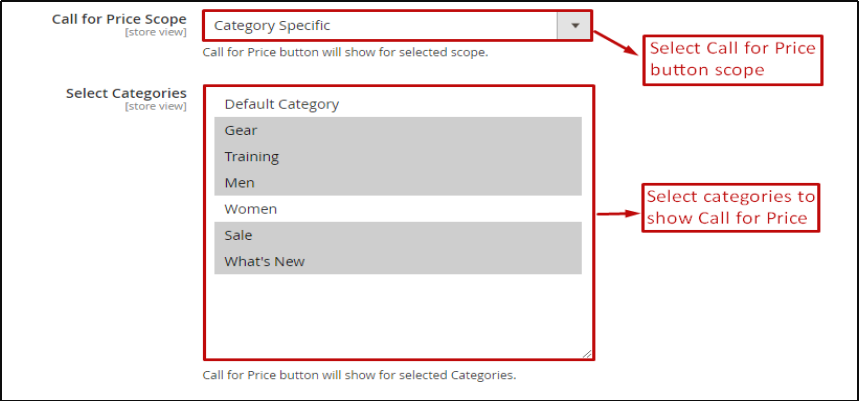Viewport: 859px width, 401px height.
Task: Click the Sale category in the list
Action: point(238,235)
